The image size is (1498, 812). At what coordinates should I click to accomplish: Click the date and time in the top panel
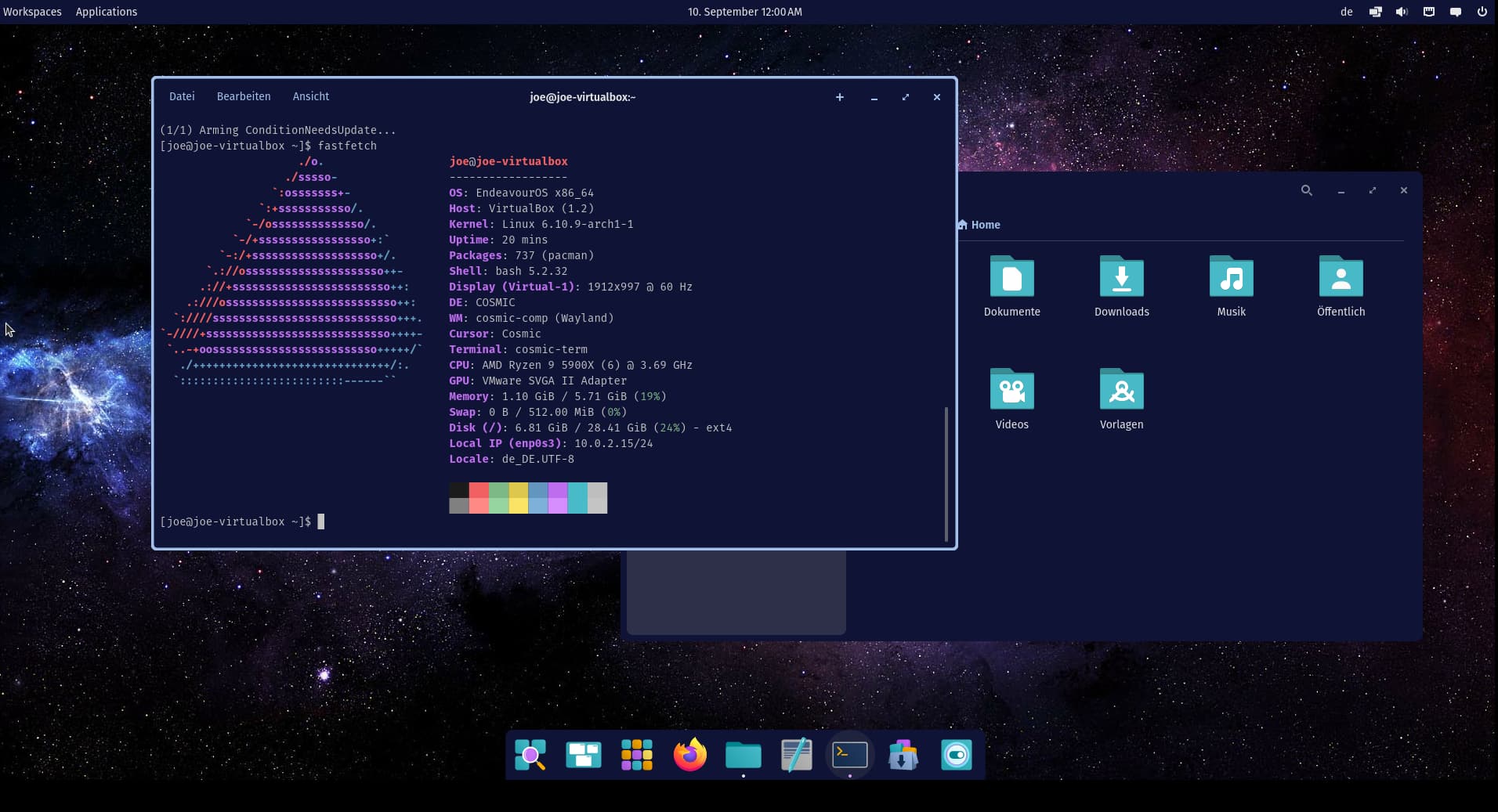point(745,12)
